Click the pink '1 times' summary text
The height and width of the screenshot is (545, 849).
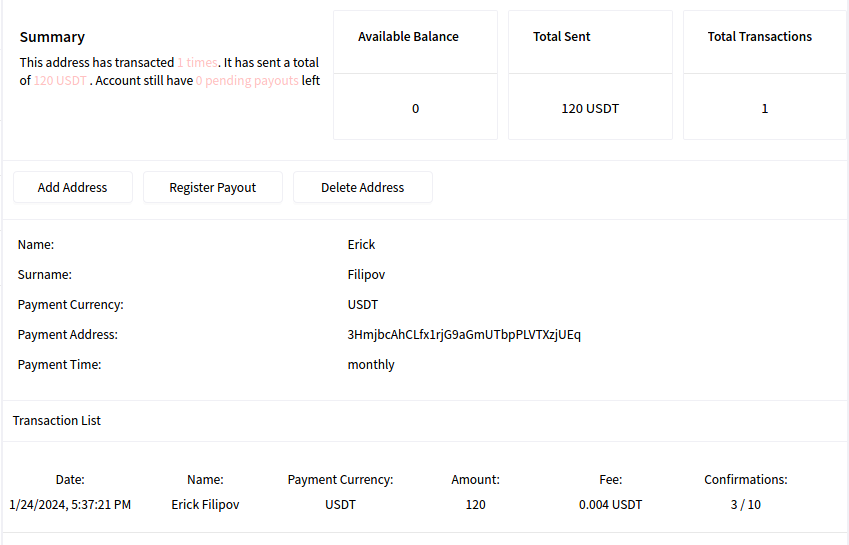(197, 62)
